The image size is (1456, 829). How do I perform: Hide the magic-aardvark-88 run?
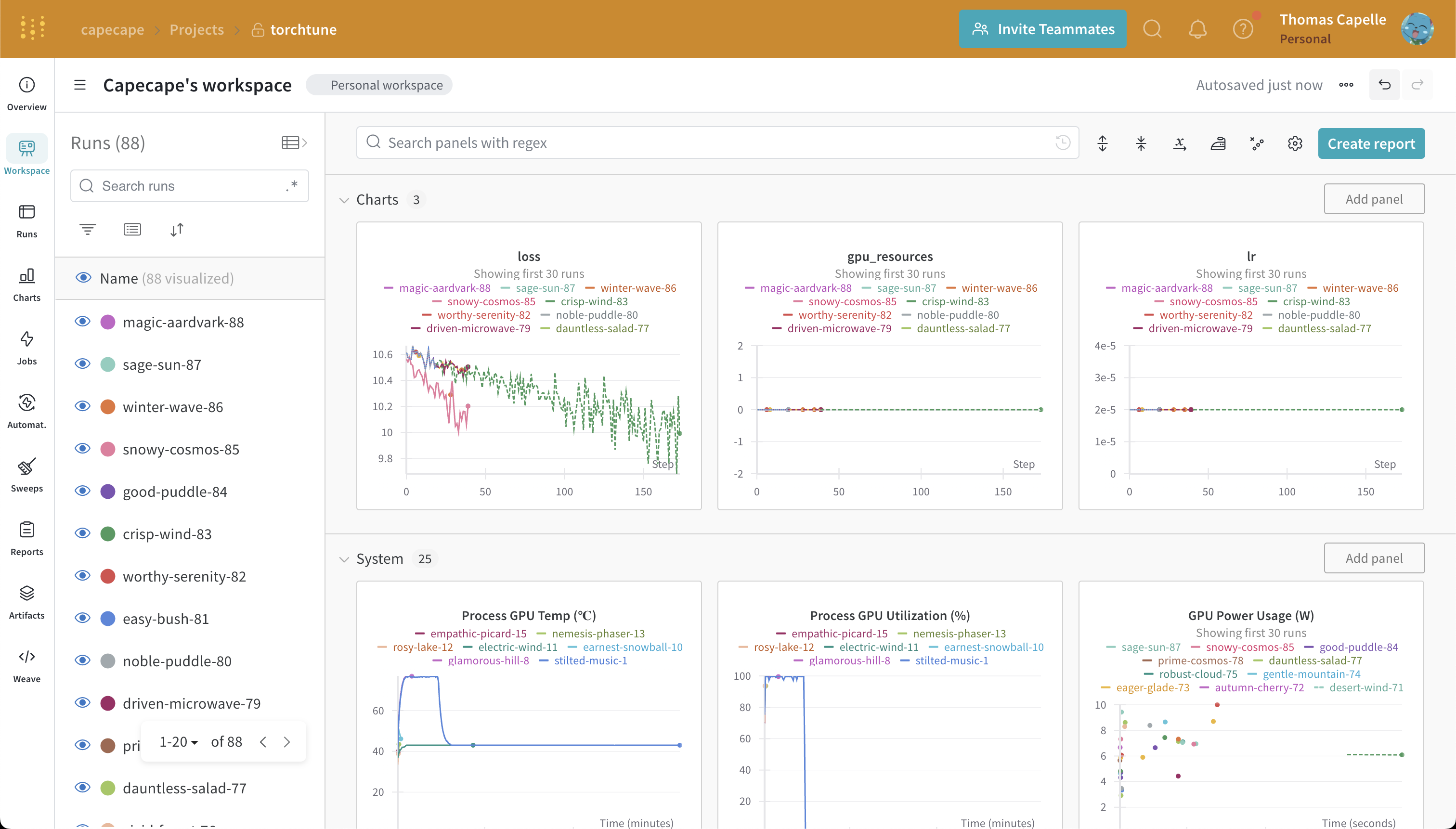pos(83,322)
